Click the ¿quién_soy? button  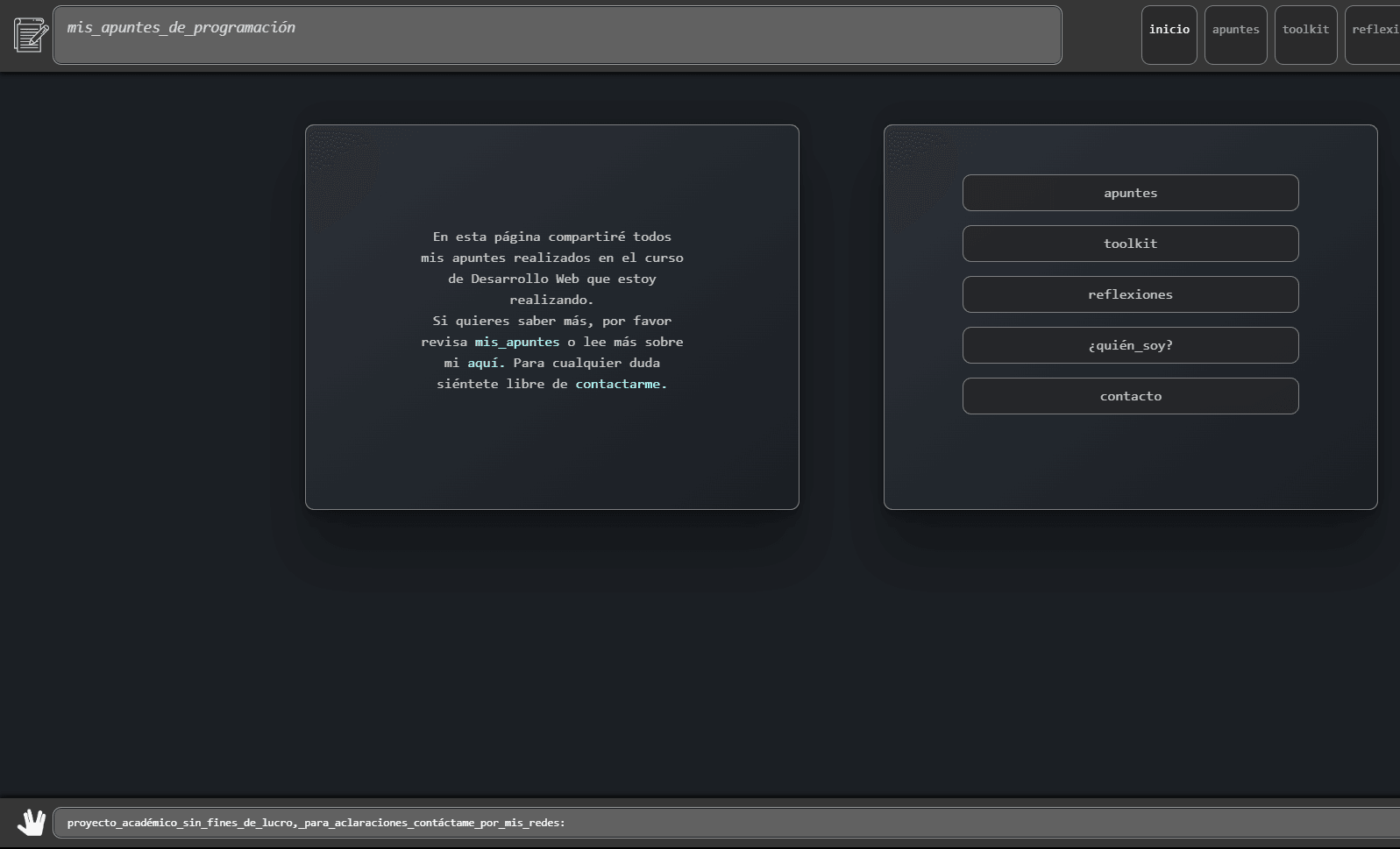click(x=1130, y=345)
